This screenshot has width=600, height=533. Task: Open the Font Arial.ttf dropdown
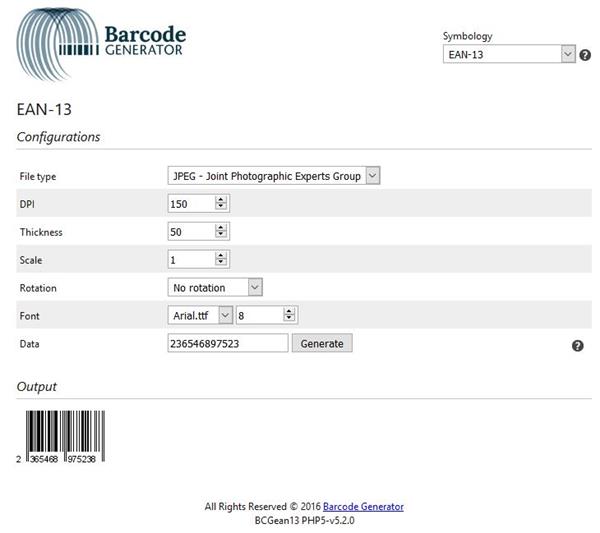200,315
